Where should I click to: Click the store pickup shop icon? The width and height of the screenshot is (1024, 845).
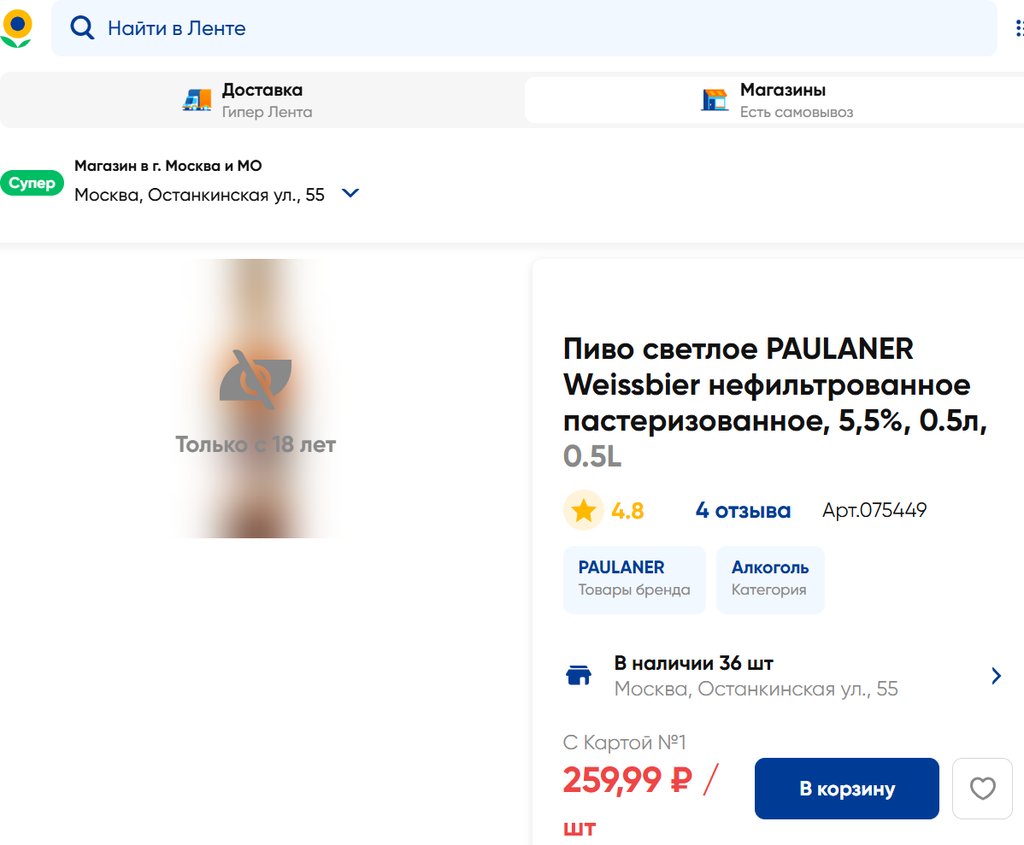(714, 100)
